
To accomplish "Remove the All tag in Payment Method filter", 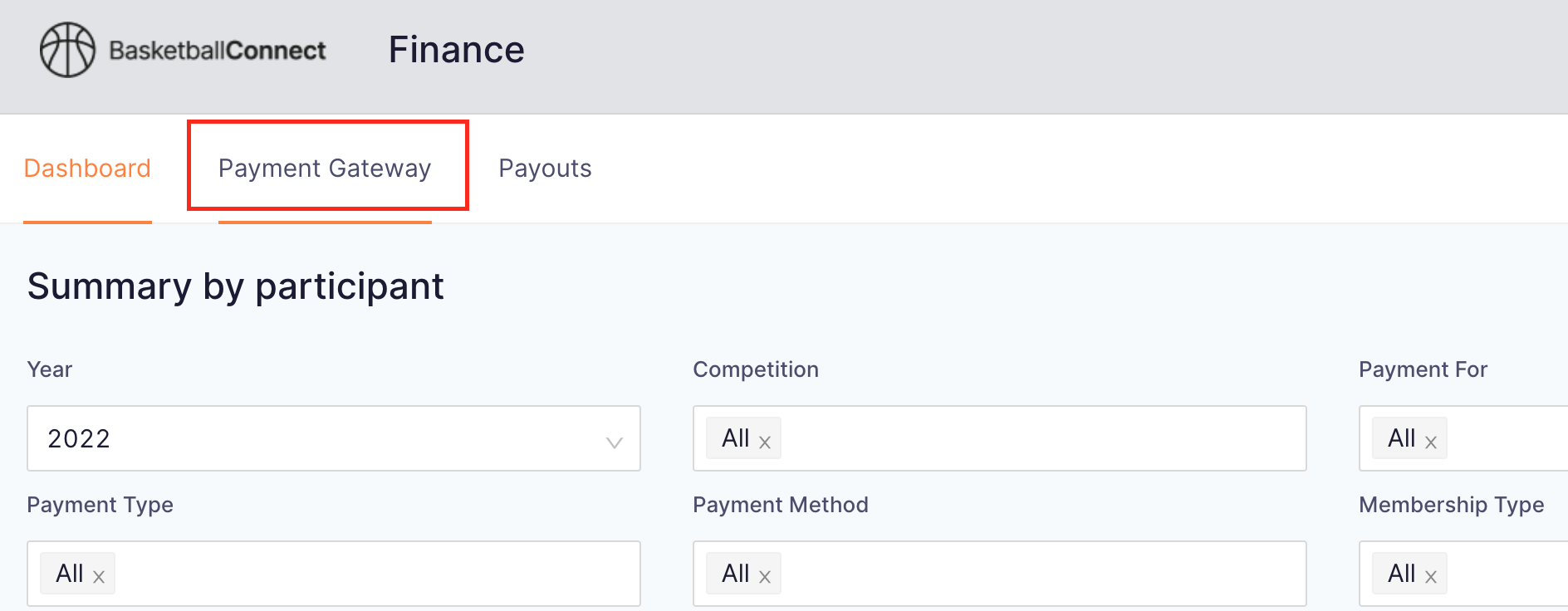I will (765, 578).
